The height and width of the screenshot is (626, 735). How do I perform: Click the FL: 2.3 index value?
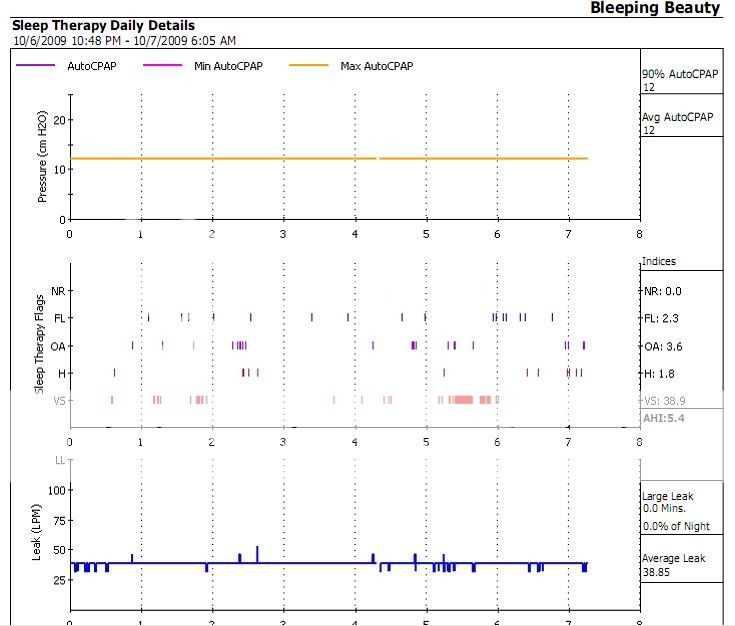(662, 319)
